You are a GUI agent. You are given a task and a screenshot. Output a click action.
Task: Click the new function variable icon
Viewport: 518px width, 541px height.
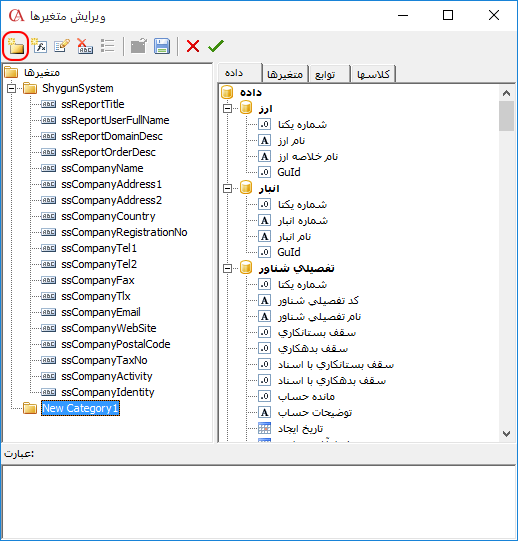point(39,46)
